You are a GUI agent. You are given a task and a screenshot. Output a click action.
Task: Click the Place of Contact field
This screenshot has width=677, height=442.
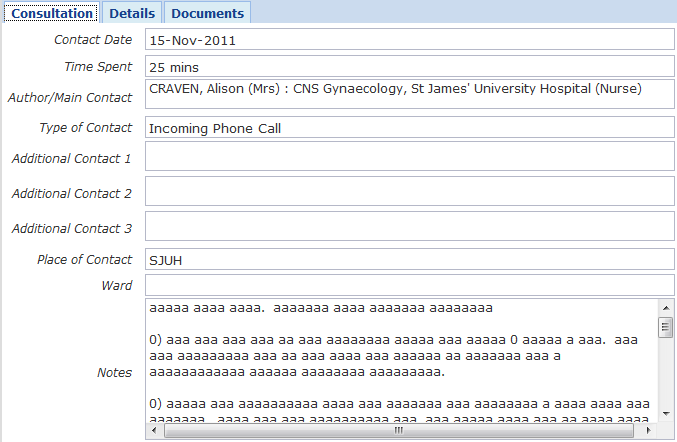pyautogui.click(x=410, y=260)
